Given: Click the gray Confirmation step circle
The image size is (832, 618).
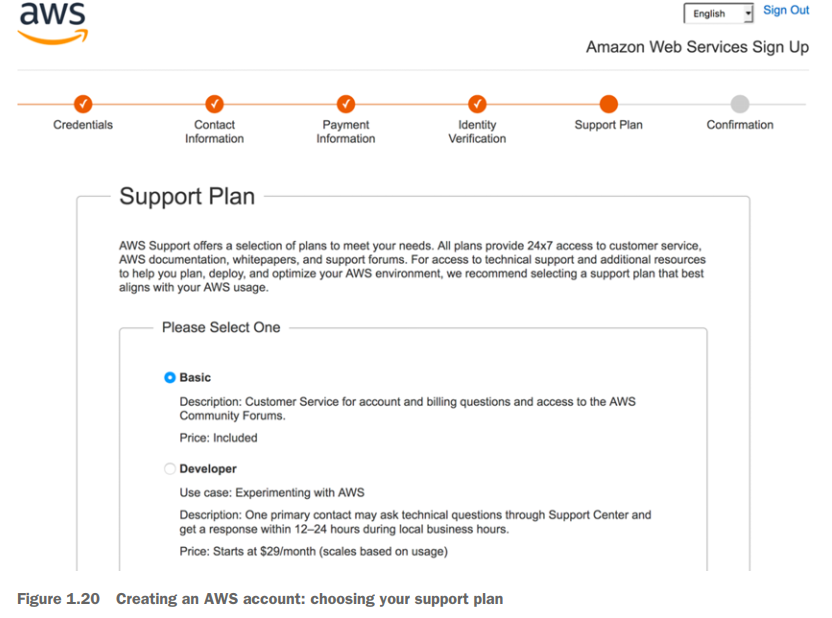Looking at the screenshot, I should 740,103.
